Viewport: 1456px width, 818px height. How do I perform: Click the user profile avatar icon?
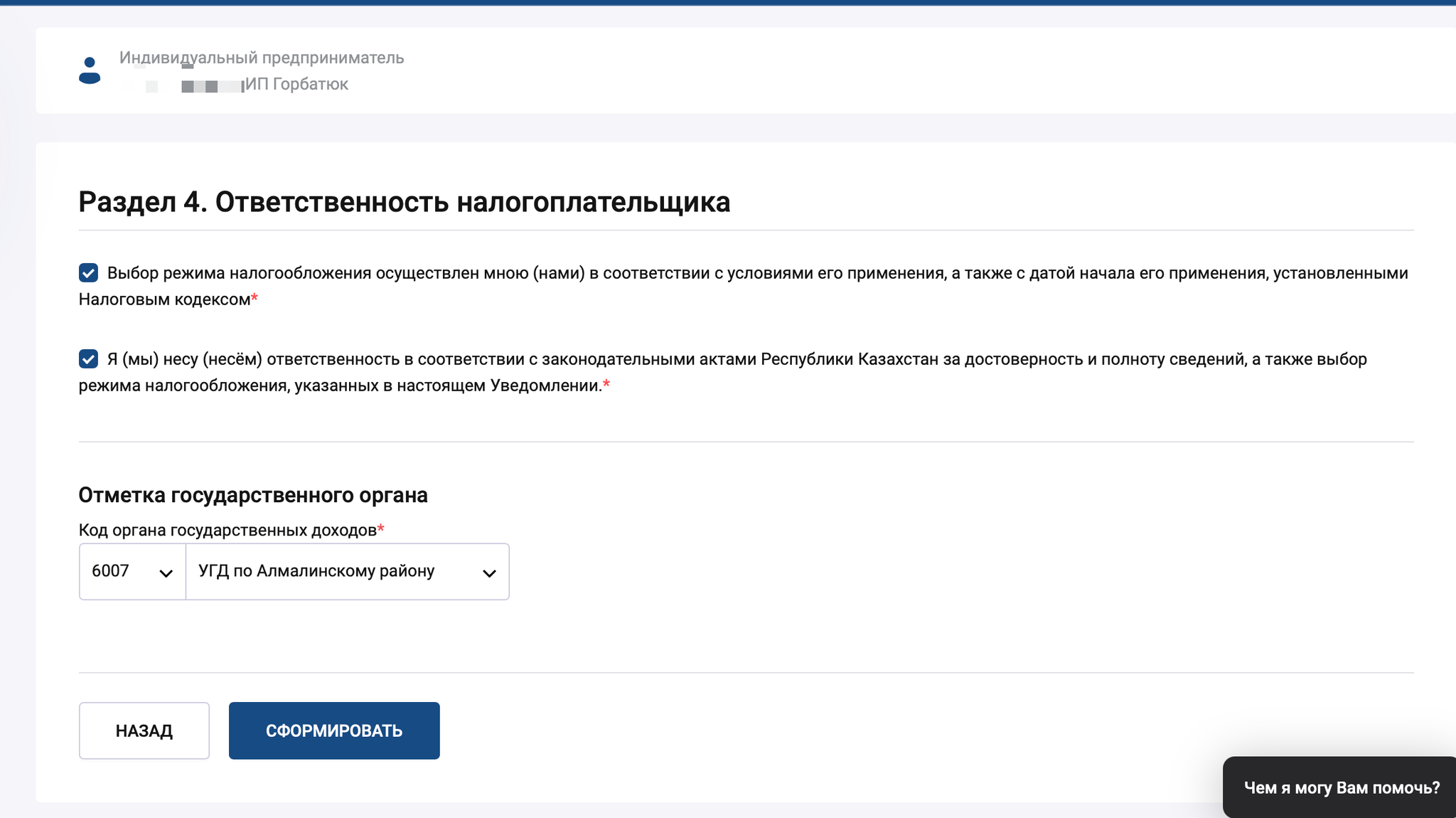pyautogui.click(x=89, y=70)
